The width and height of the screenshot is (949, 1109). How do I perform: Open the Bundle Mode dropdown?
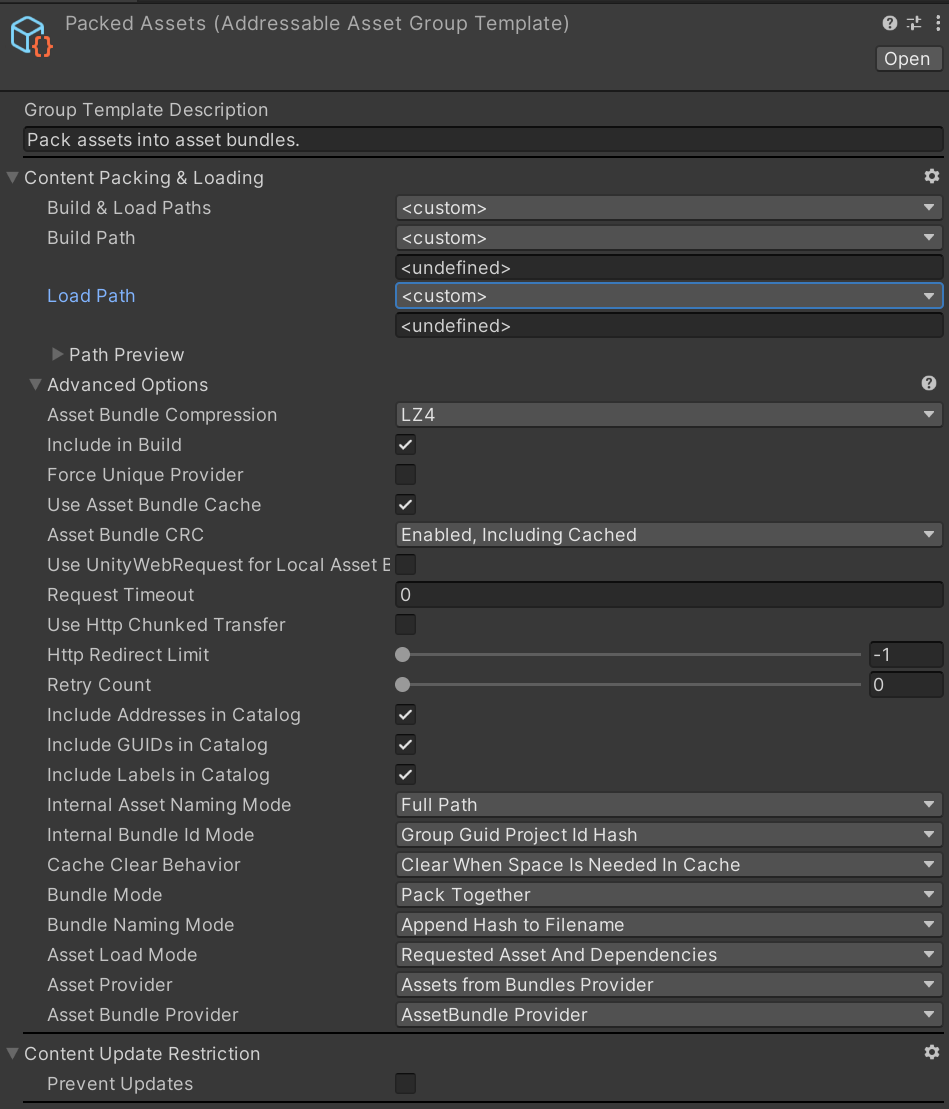(x=668, y=895)
